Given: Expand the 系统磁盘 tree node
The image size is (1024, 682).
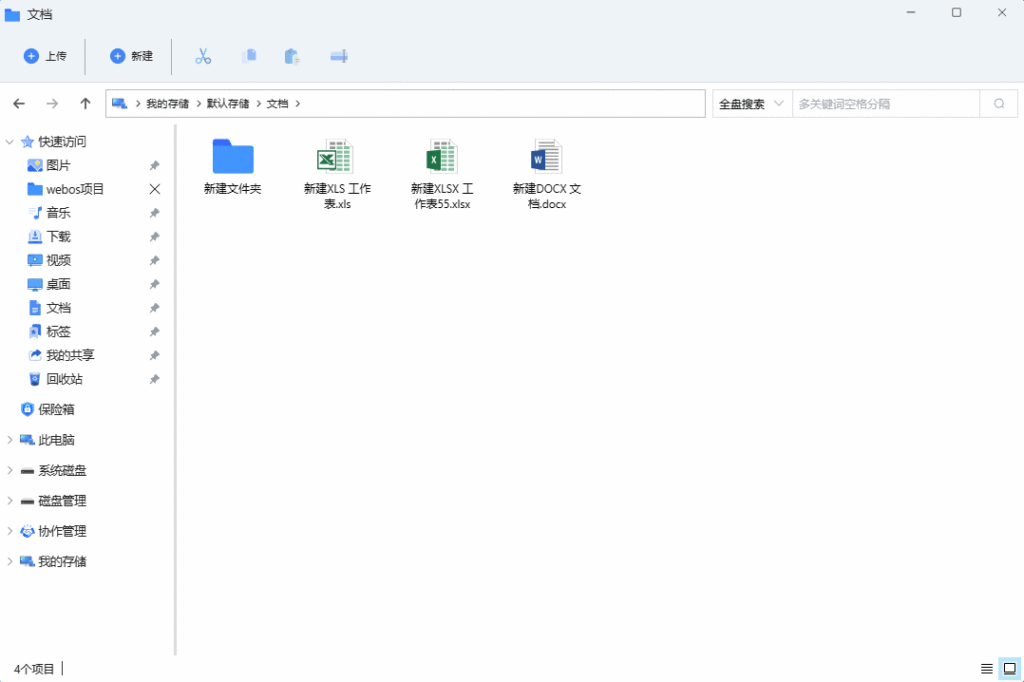Looking at the screenshot, I should coord(10,471).
